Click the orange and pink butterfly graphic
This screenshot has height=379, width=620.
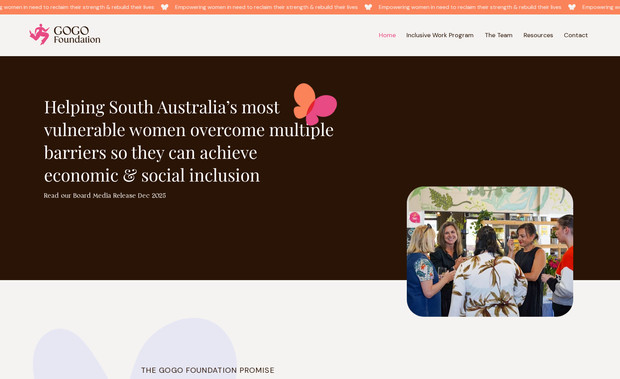pos(315,104)
